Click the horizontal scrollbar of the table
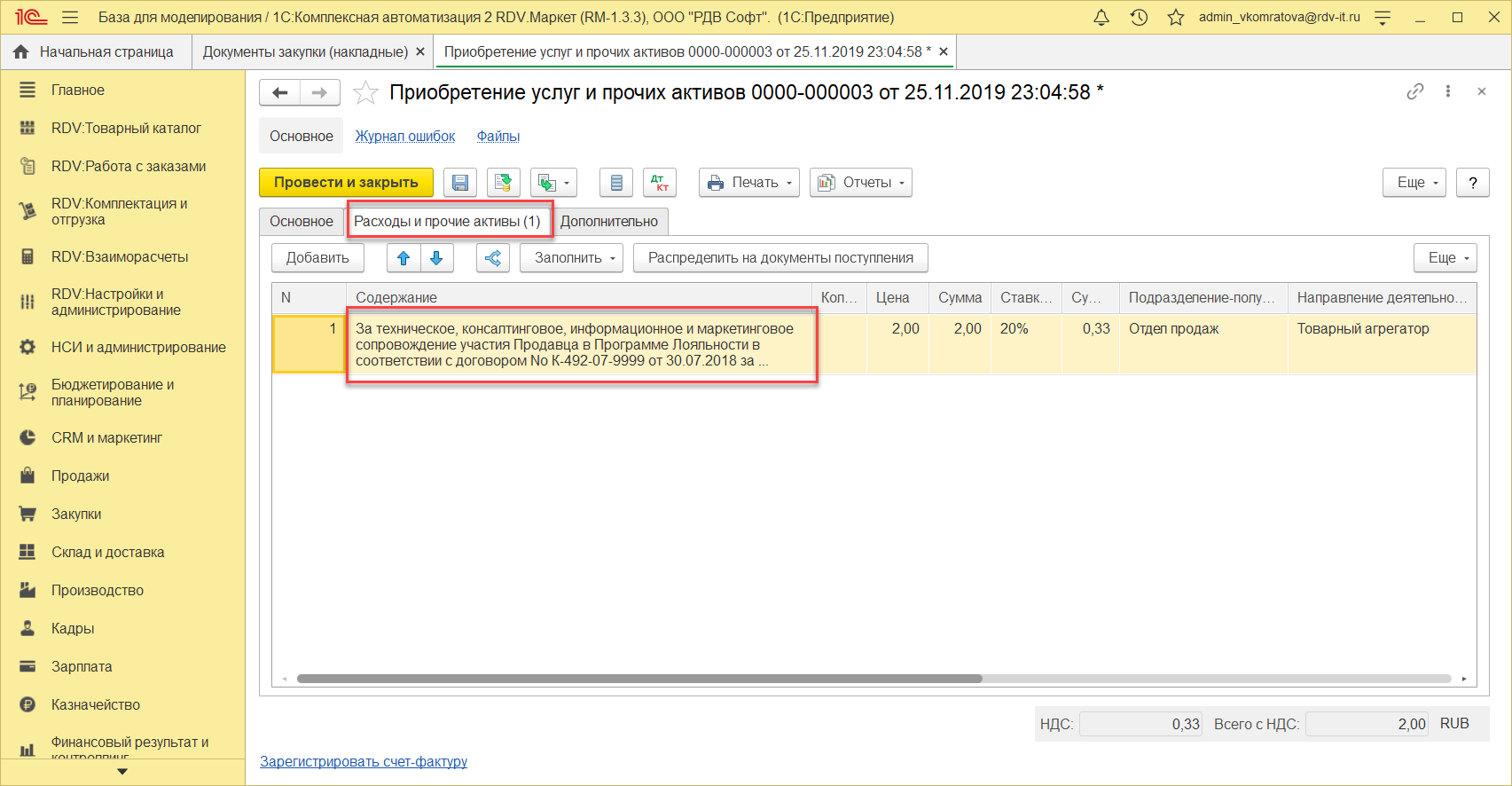 (x=638, y=679)
